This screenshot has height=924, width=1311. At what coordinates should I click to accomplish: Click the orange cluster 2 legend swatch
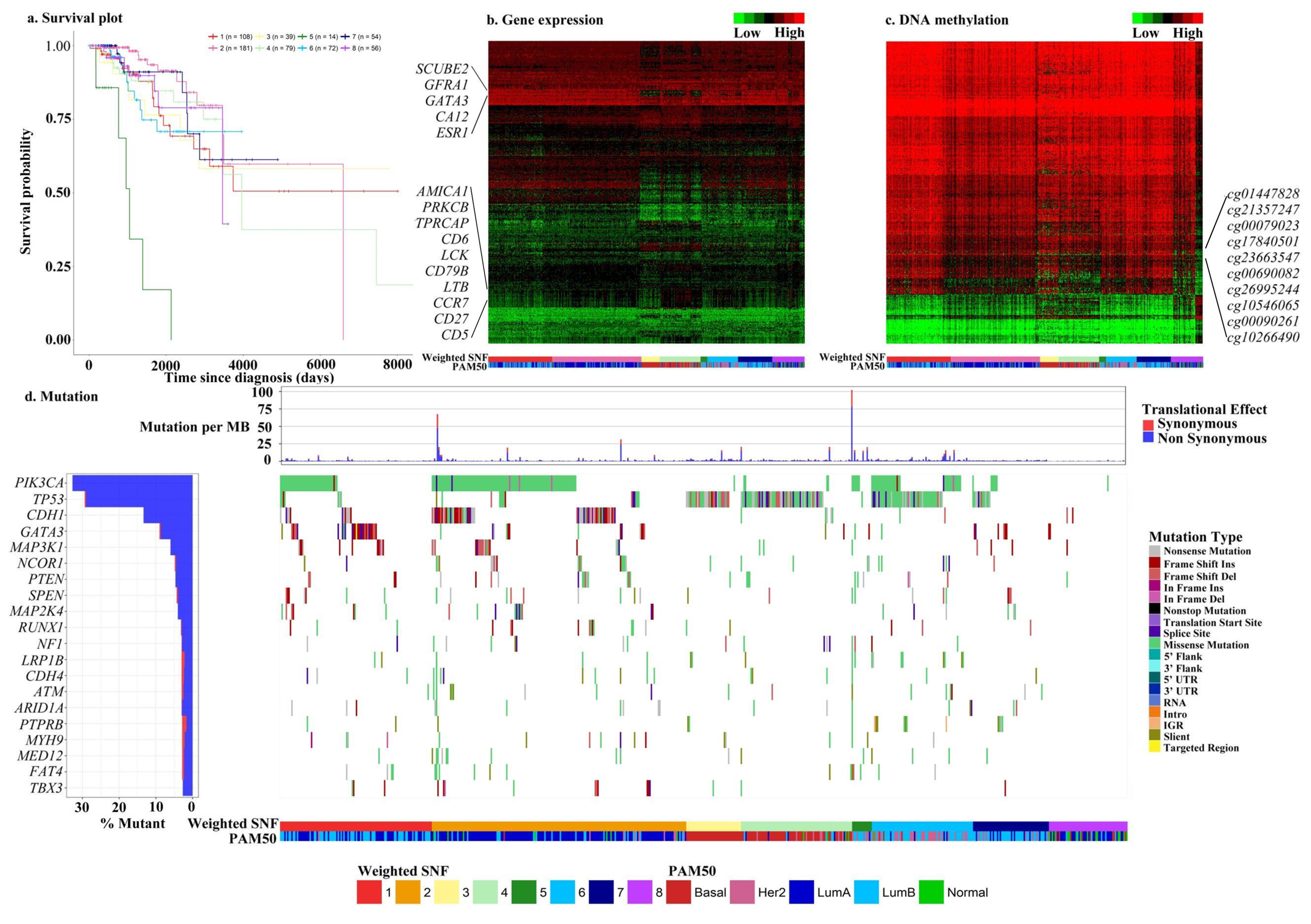tap(408, 892)
